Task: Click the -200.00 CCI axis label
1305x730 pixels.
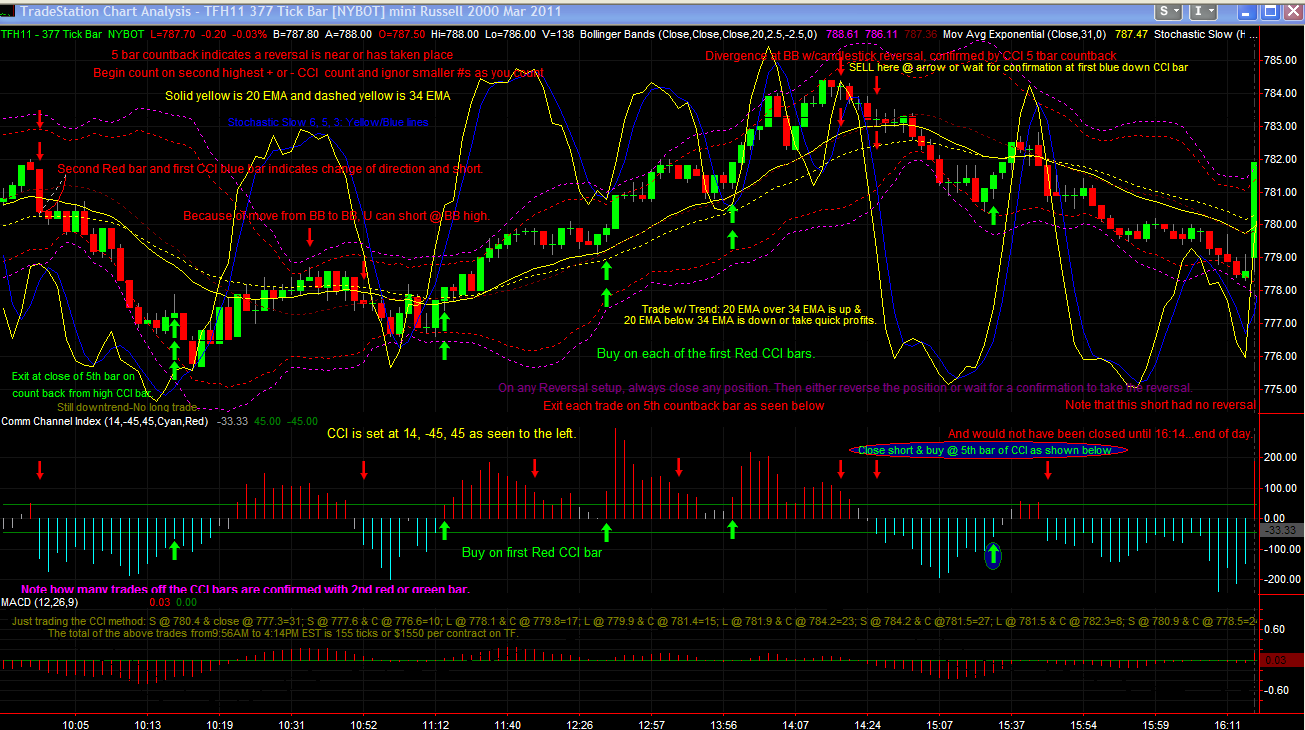Action: point(1281,580)
